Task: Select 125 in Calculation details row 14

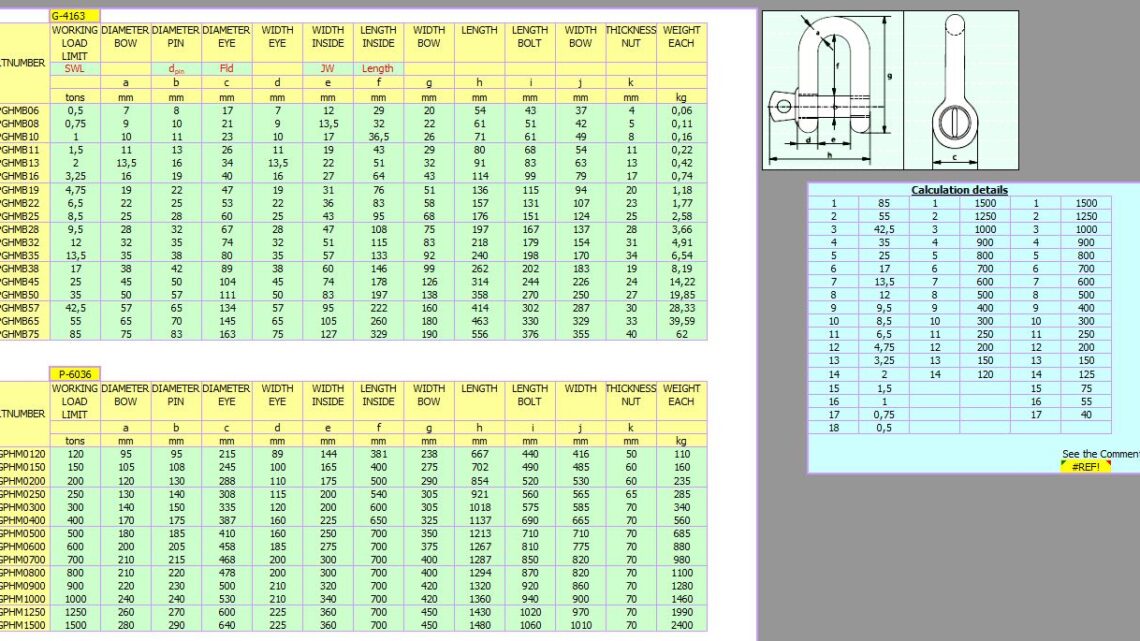Action: point(1086,374)
